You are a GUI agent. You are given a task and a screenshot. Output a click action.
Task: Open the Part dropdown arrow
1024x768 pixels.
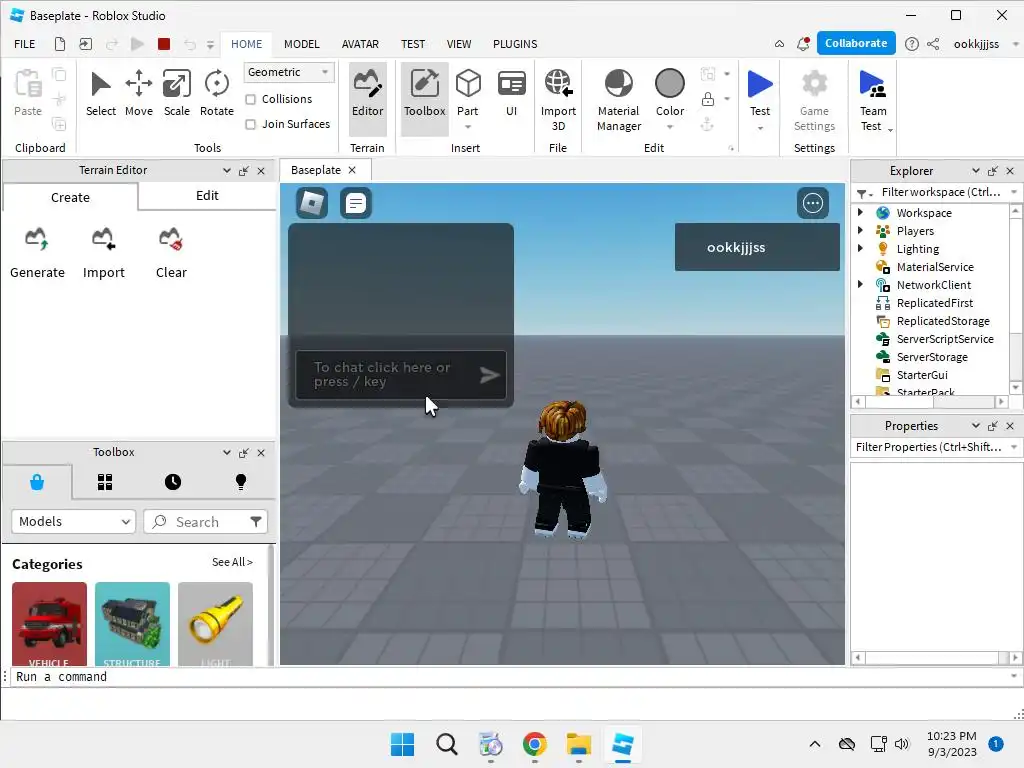pos(468,127)
